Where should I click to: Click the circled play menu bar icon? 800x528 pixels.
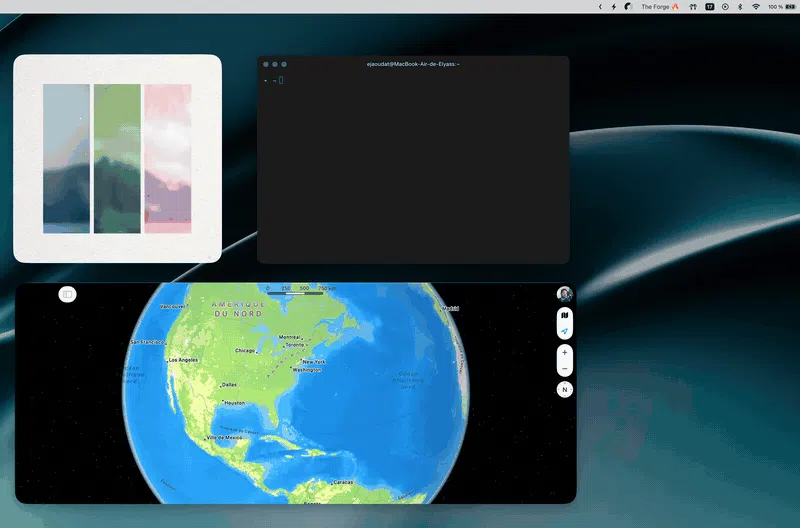725,7
